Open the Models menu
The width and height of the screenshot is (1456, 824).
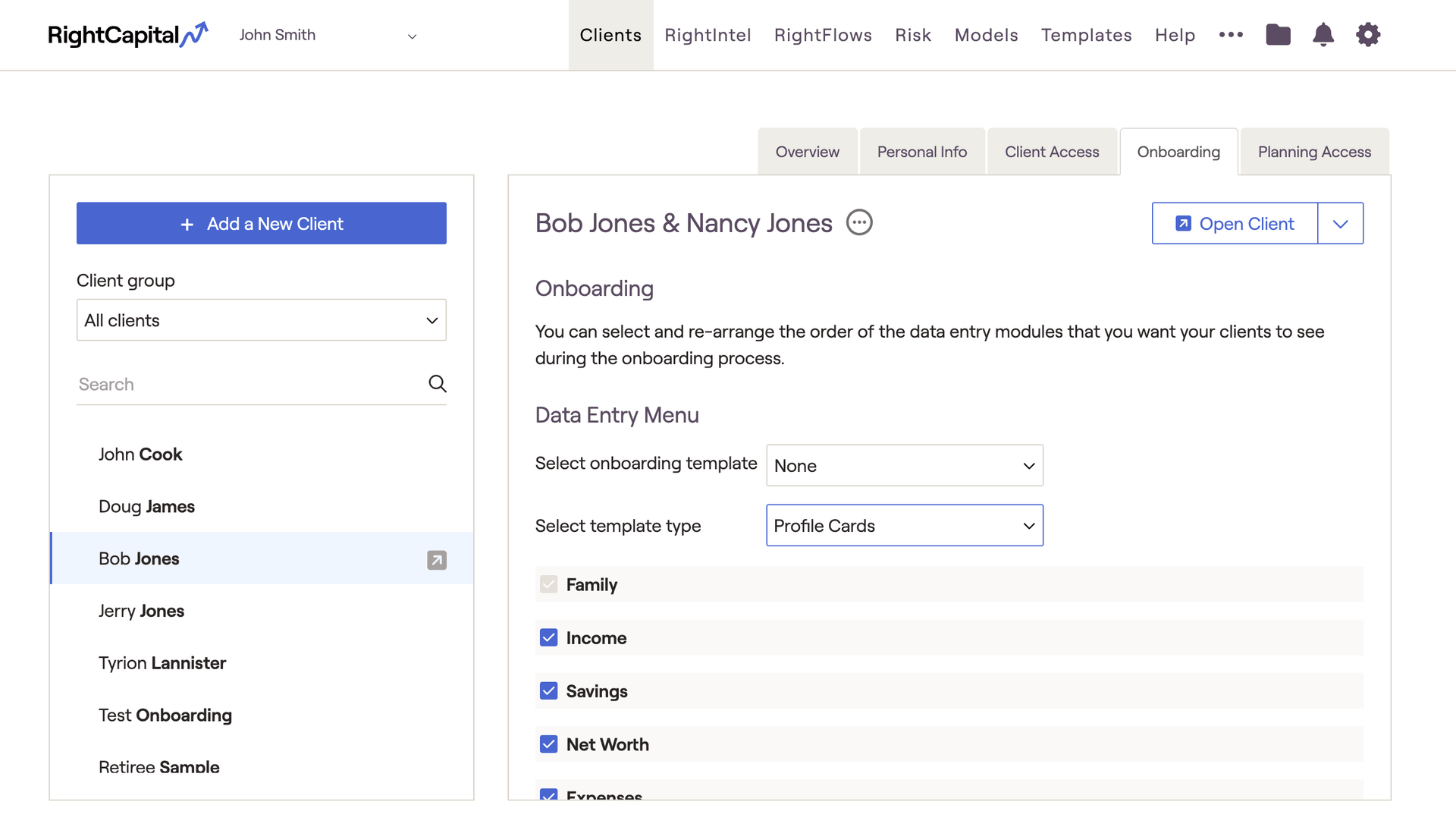[x=986, y=36]
